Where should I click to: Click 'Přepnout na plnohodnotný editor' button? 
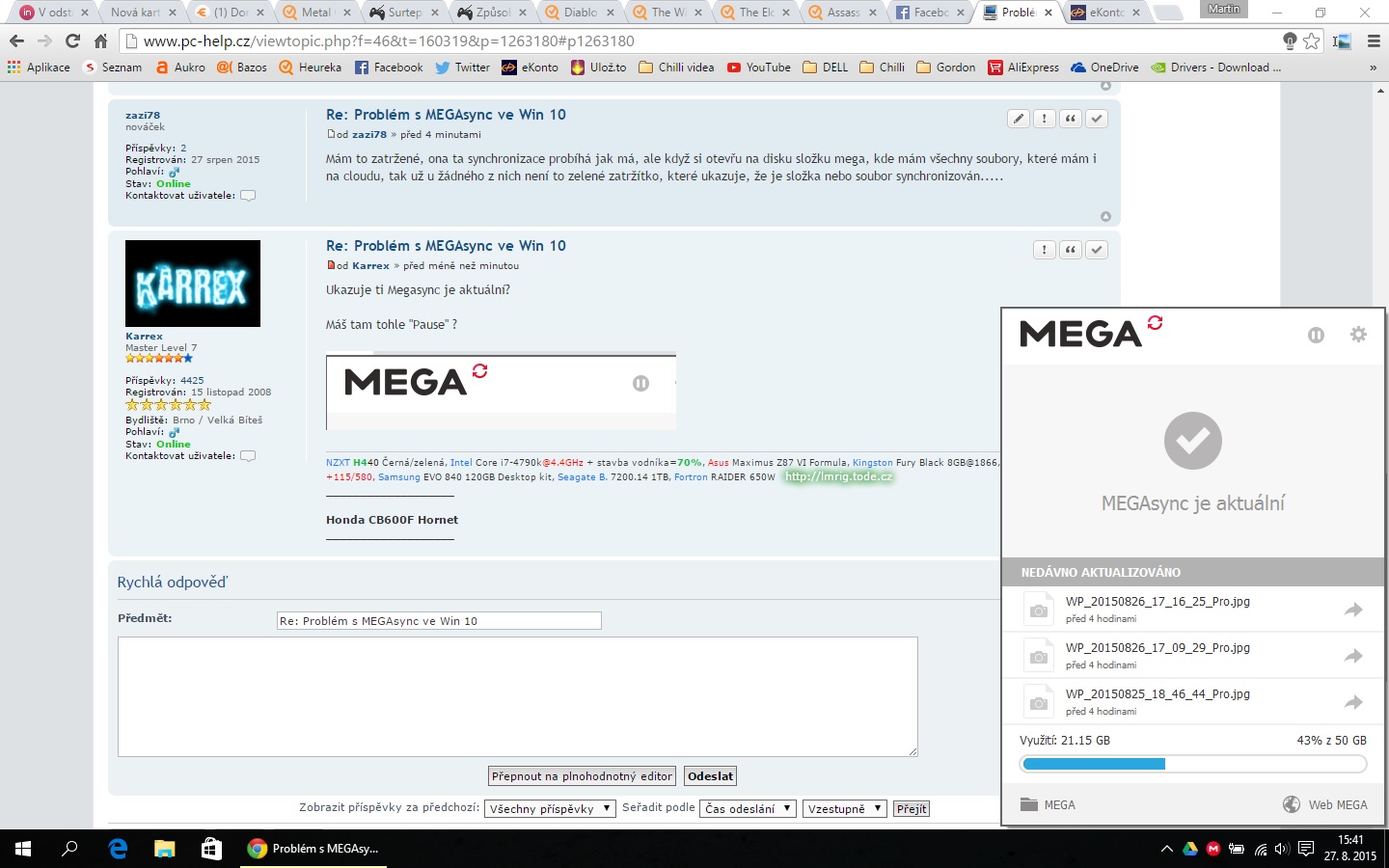coord(582,776)
